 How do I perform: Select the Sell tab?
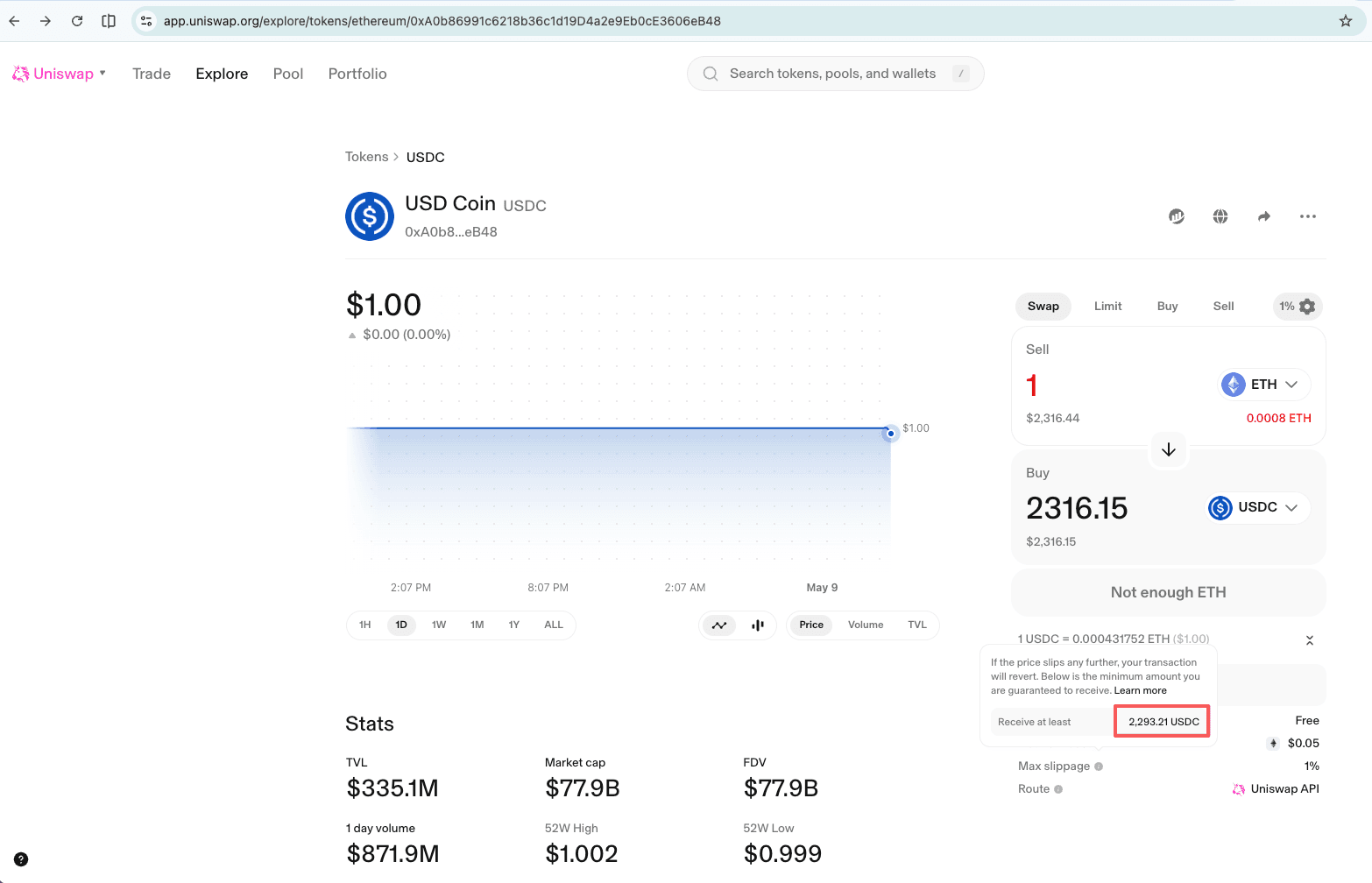click(1224, 306)
